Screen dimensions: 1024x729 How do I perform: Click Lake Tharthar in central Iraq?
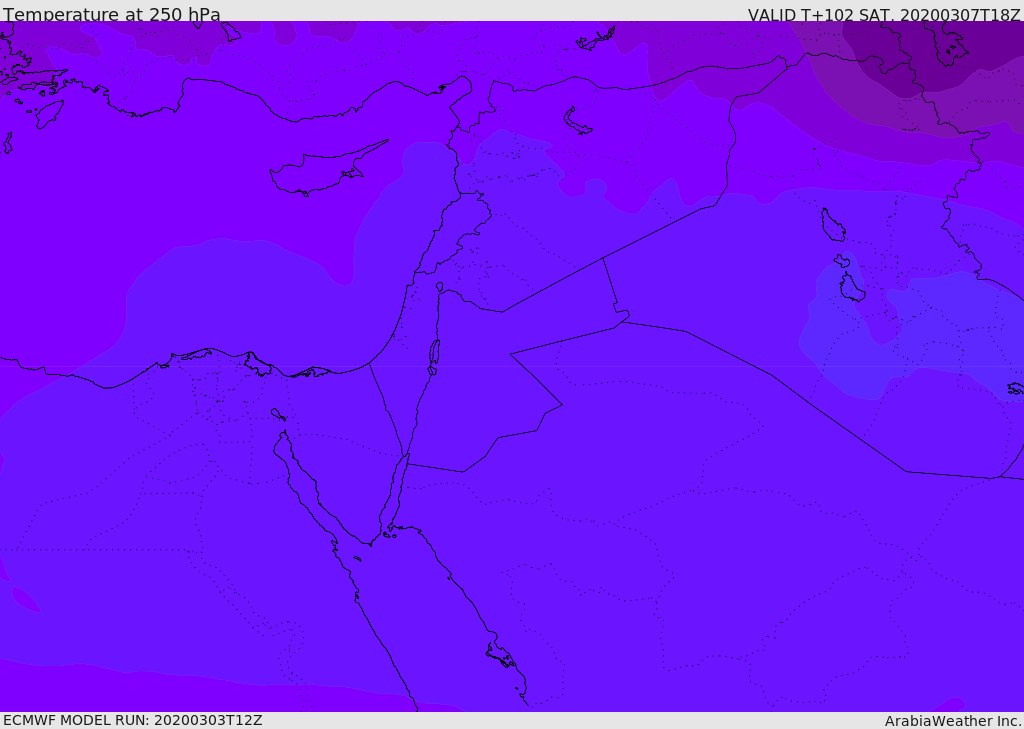[x=832, y=224]
